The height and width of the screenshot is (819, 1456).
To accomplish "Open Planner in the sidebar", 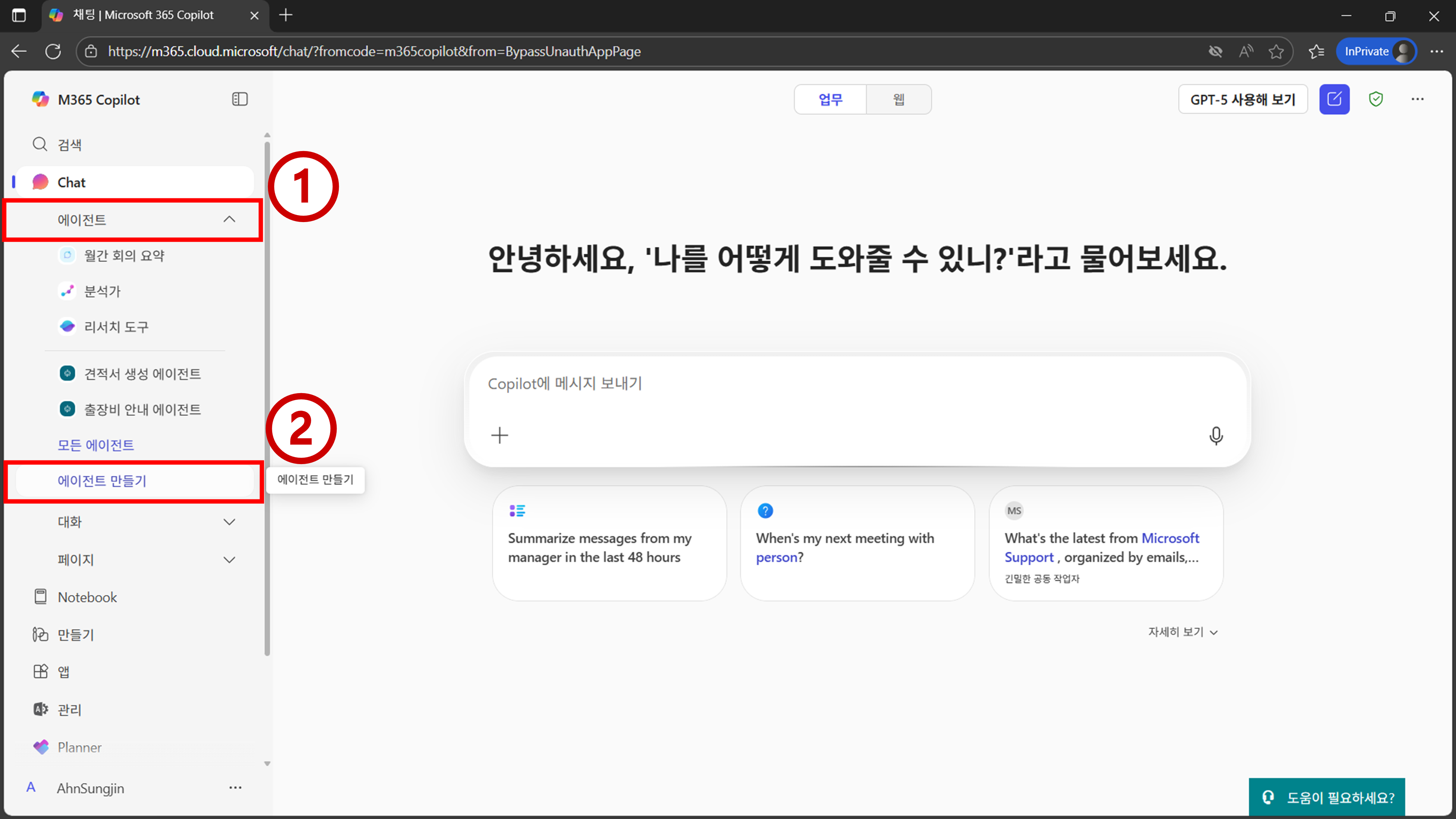I will coord(79,747).
